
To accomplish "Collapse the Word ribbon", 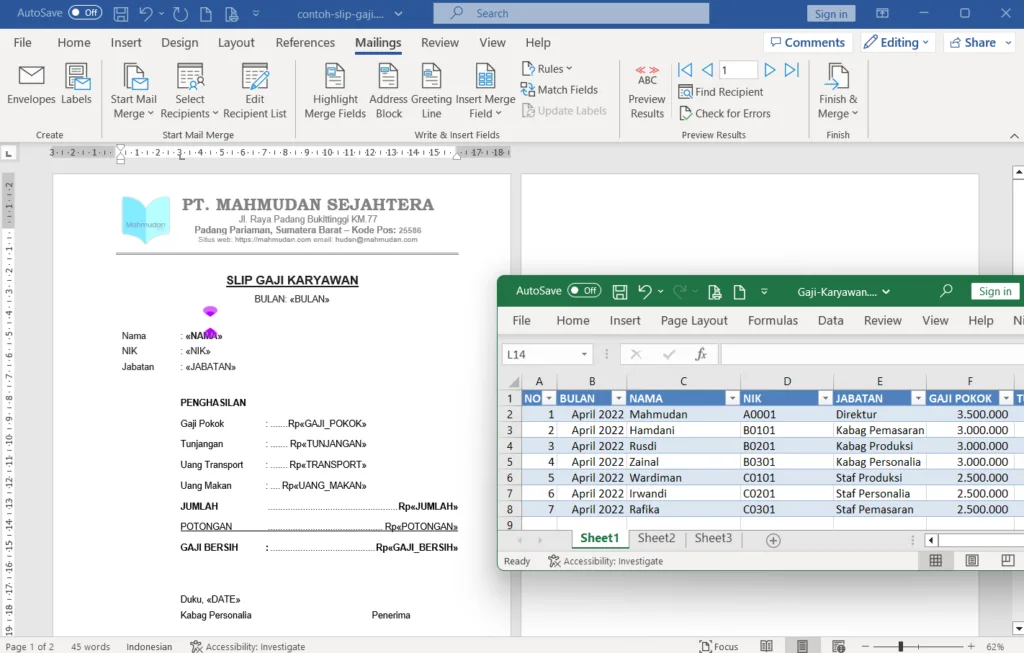I will [x=1014, y=136].
